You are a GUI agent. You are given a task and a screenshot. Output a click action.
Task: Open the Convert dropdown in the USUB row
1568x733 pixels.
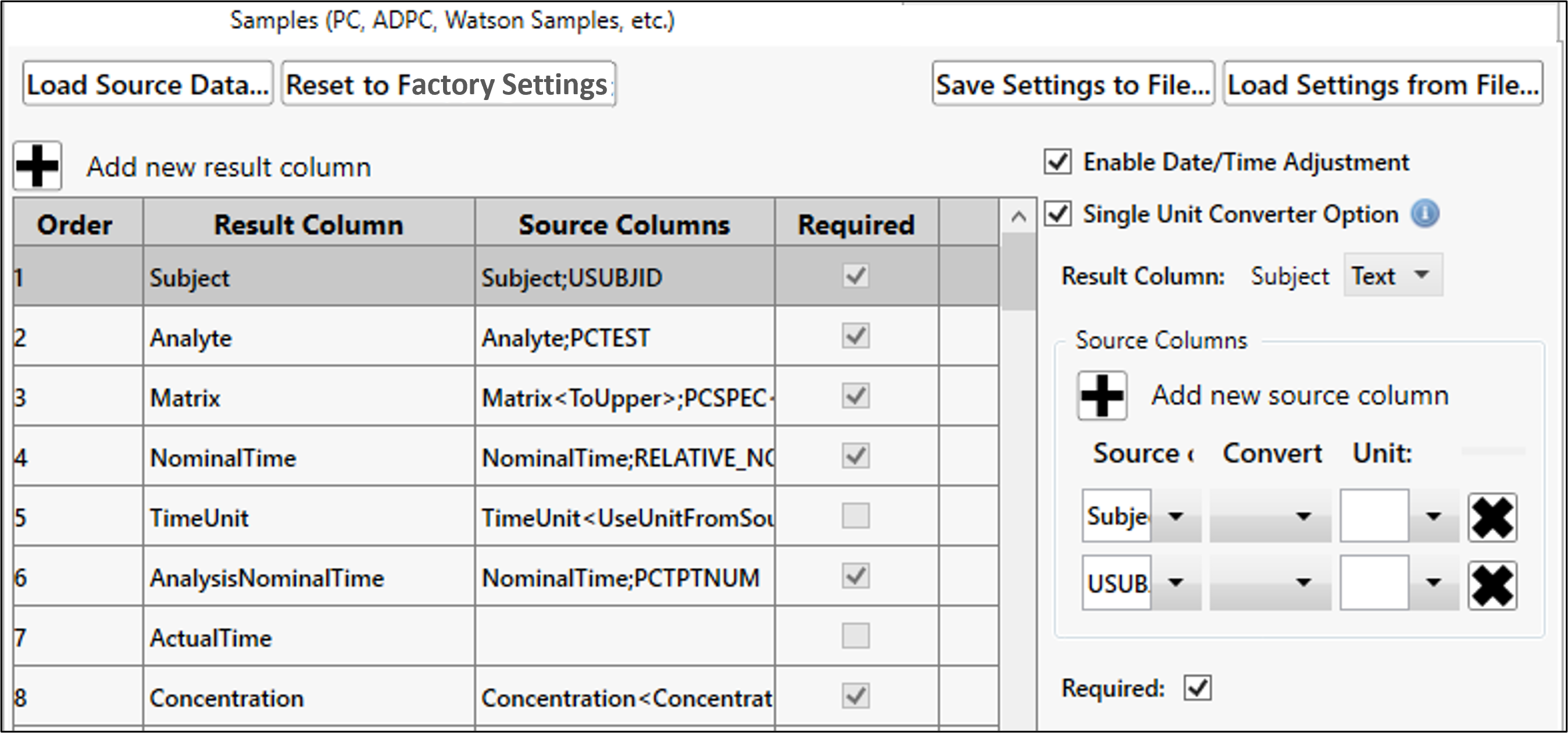point(1270,582)
